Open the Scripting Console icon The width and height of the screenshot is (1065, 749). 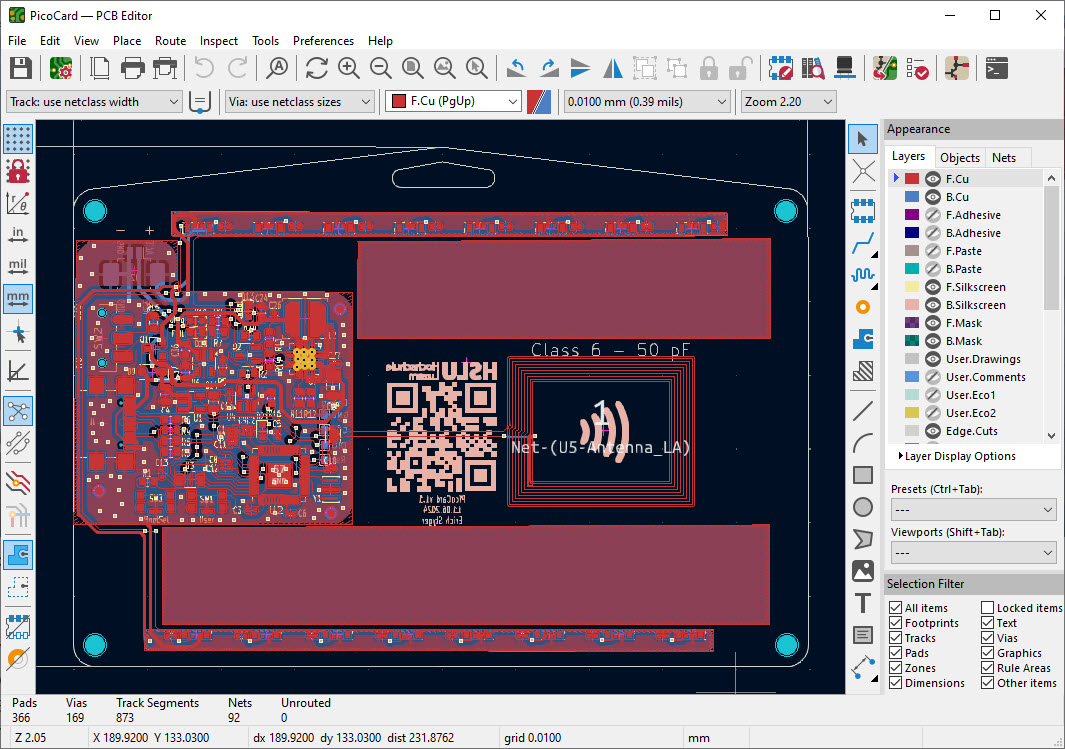tap(996, 68)
